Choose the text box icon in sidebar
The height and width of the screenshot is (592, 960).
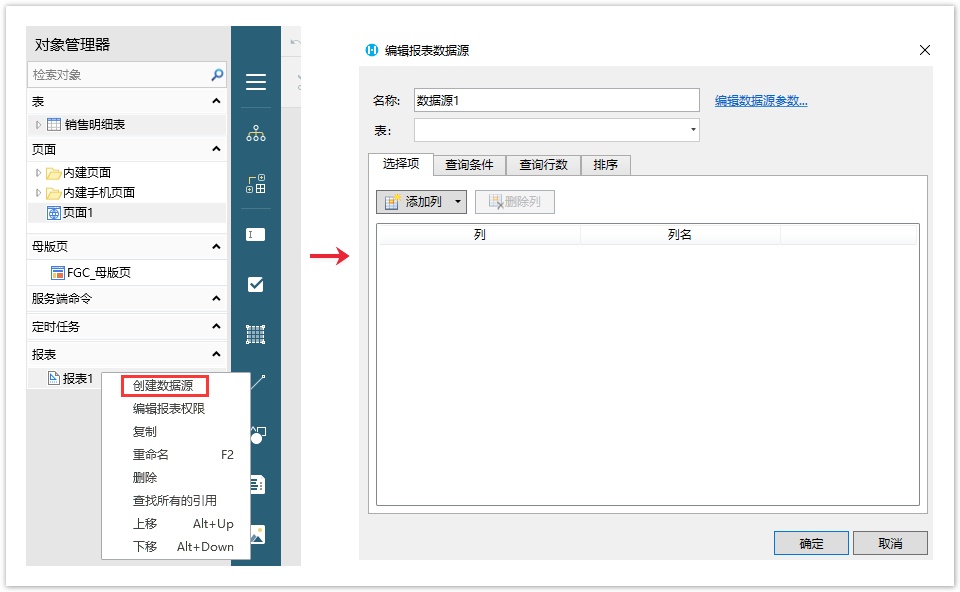tap(256, 234)
